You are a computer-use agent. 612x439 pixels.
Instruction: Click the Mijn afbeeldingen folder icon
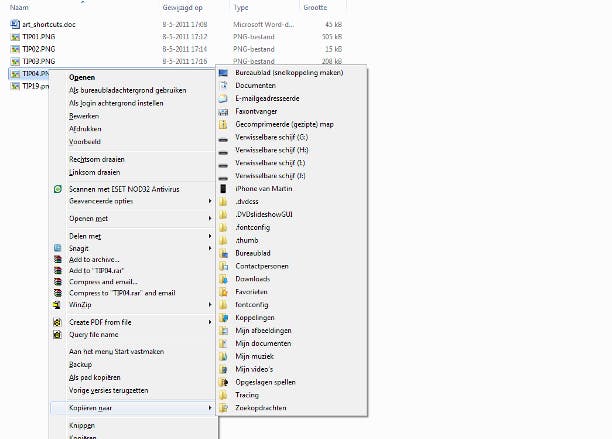[x=223, y=331]
